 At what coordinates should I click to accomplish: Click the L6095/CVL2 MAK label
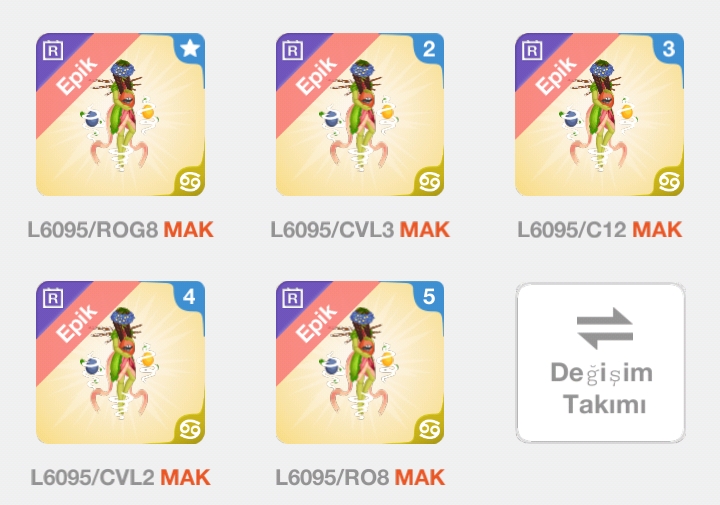(x=121, y=477)
